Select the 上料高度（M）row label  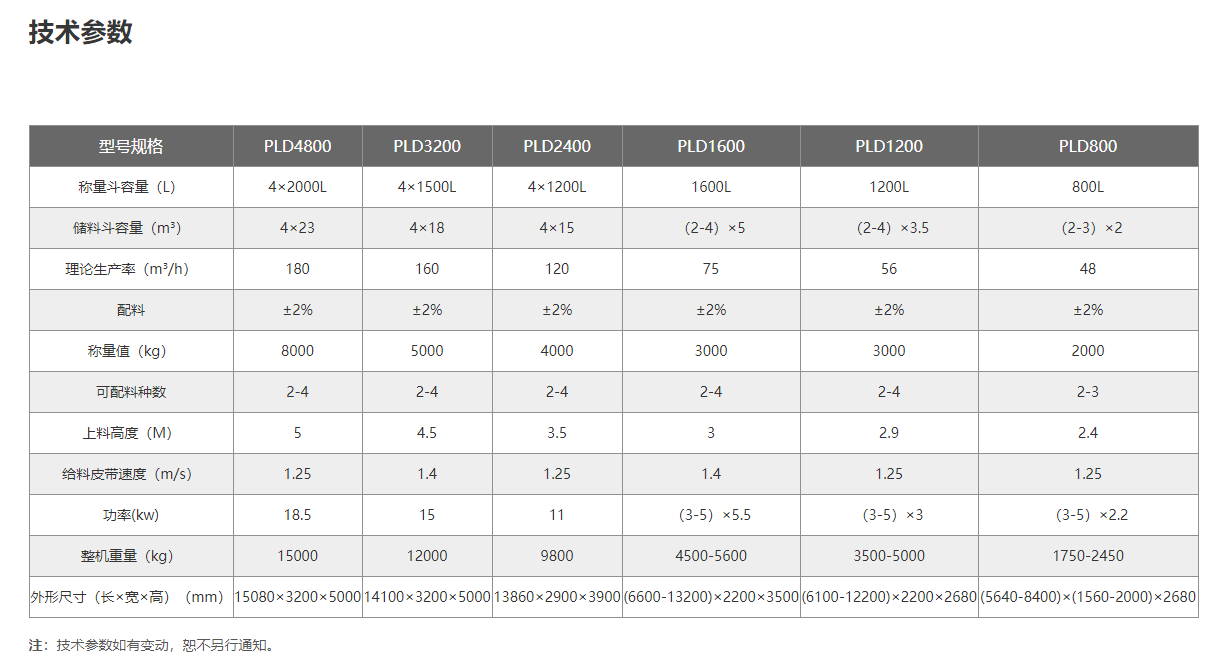click(x=131, y=433)
